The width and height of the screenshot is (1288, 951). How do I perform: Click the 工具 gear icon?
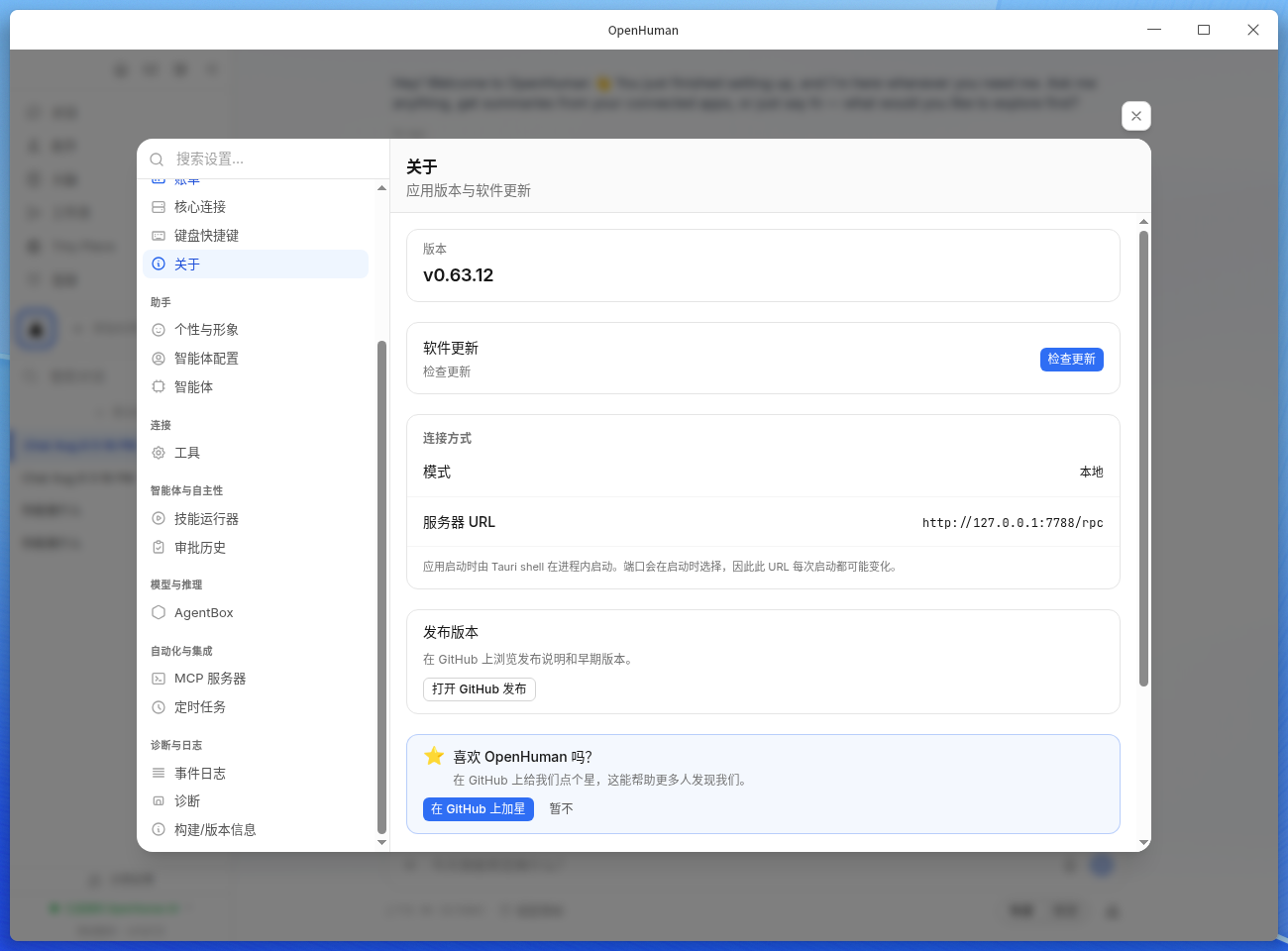pos(159,453)
